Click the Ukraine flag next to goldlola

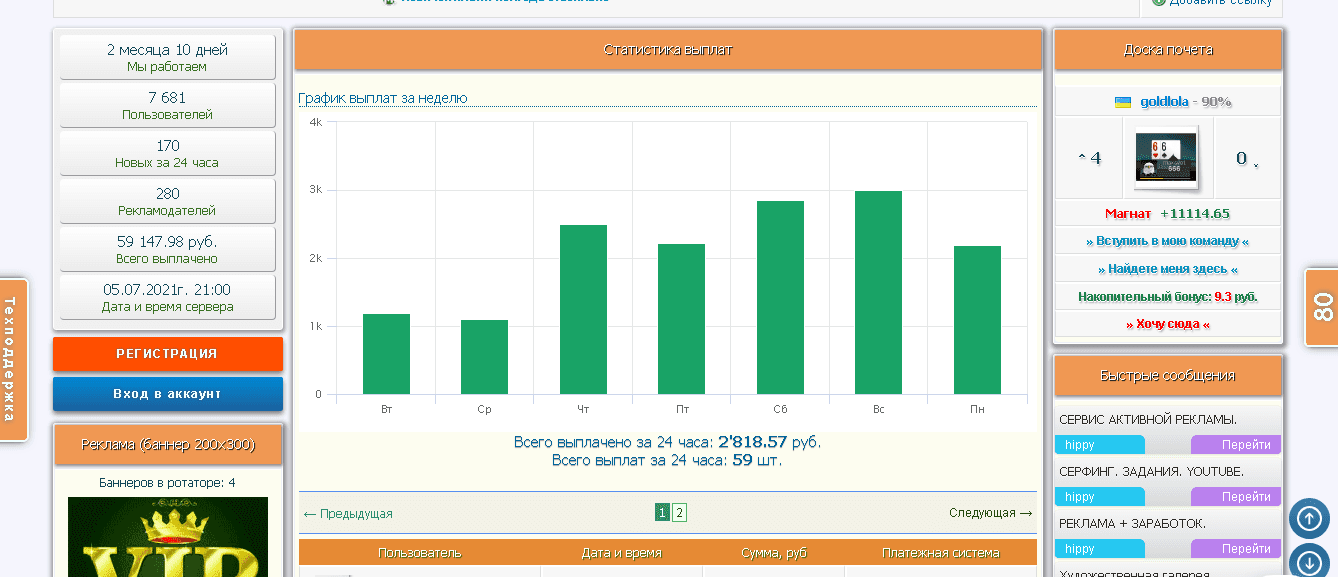[1123, 102]
